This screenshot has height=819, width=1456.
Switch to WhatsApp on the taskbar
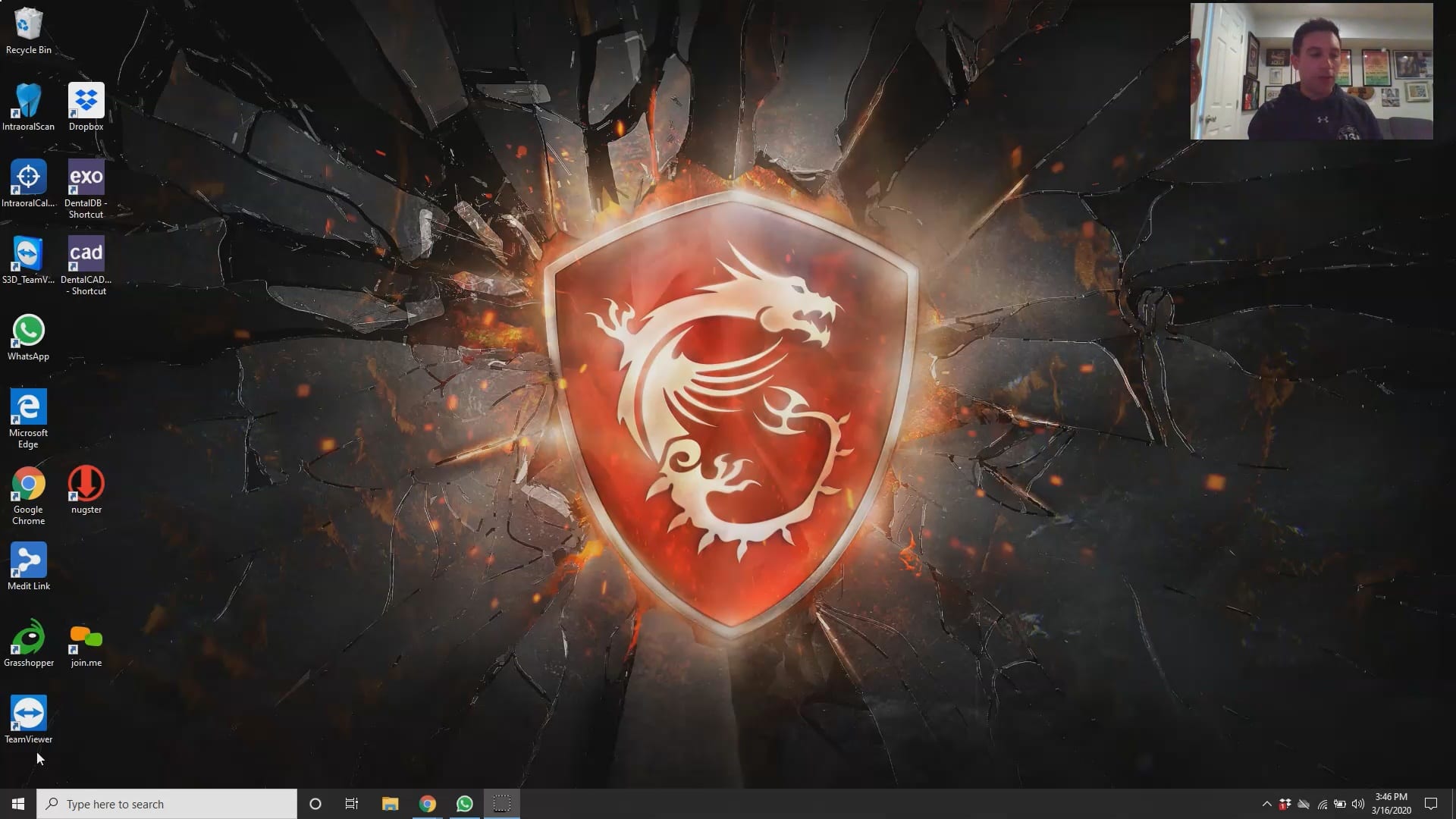465,804
